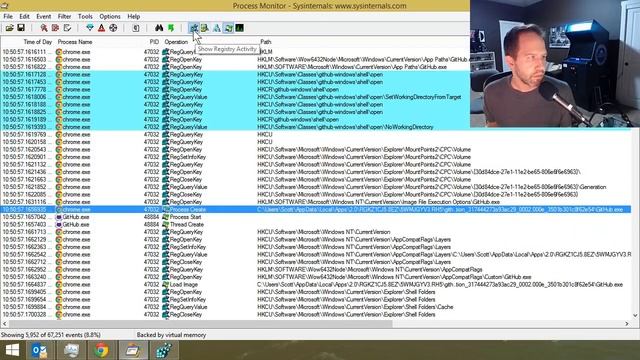640x360 pixels.
Task: Open the Edit menu
Action: click(24, 16)
